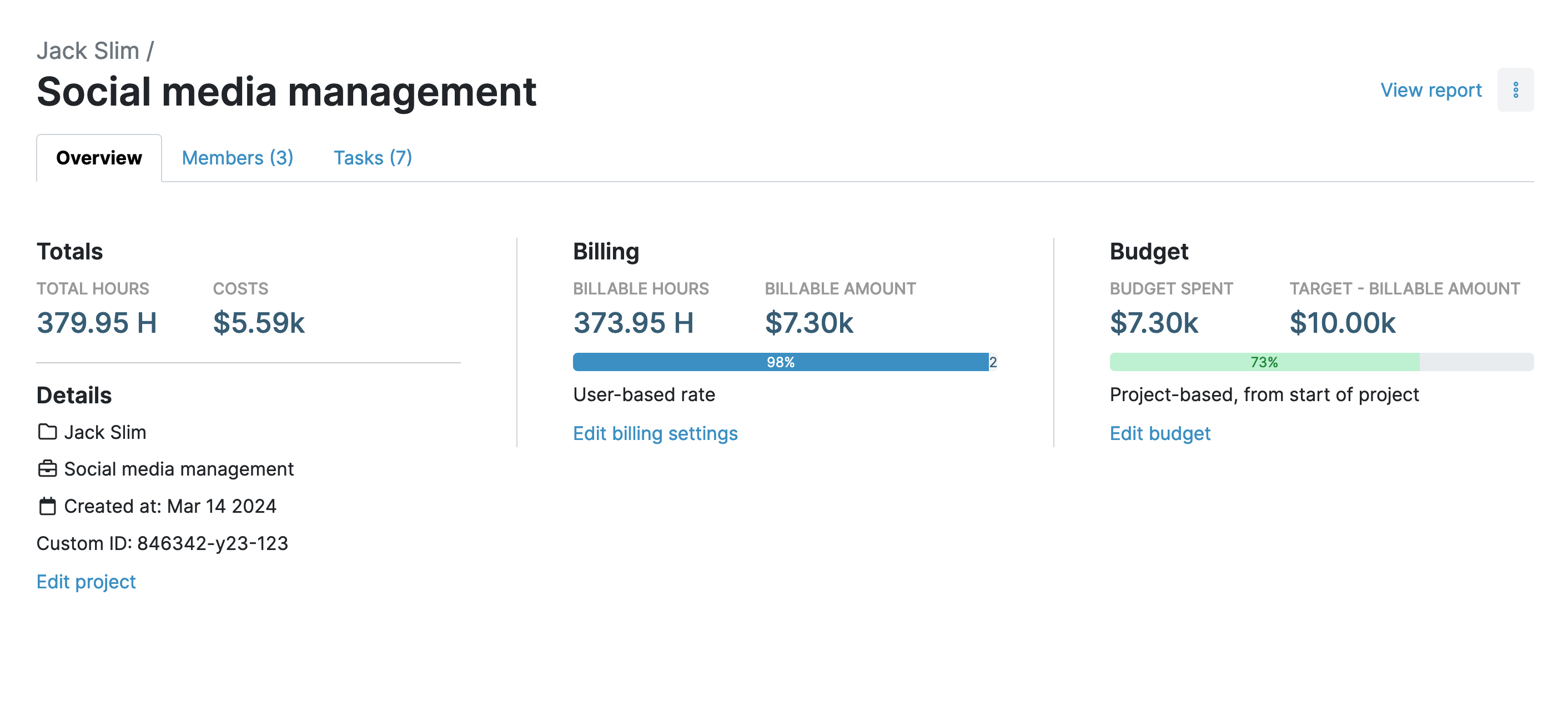Open the Edit budget link
Viewport: 1568px width, 710px height.
pyautogui.click(x=1159, y=433)
